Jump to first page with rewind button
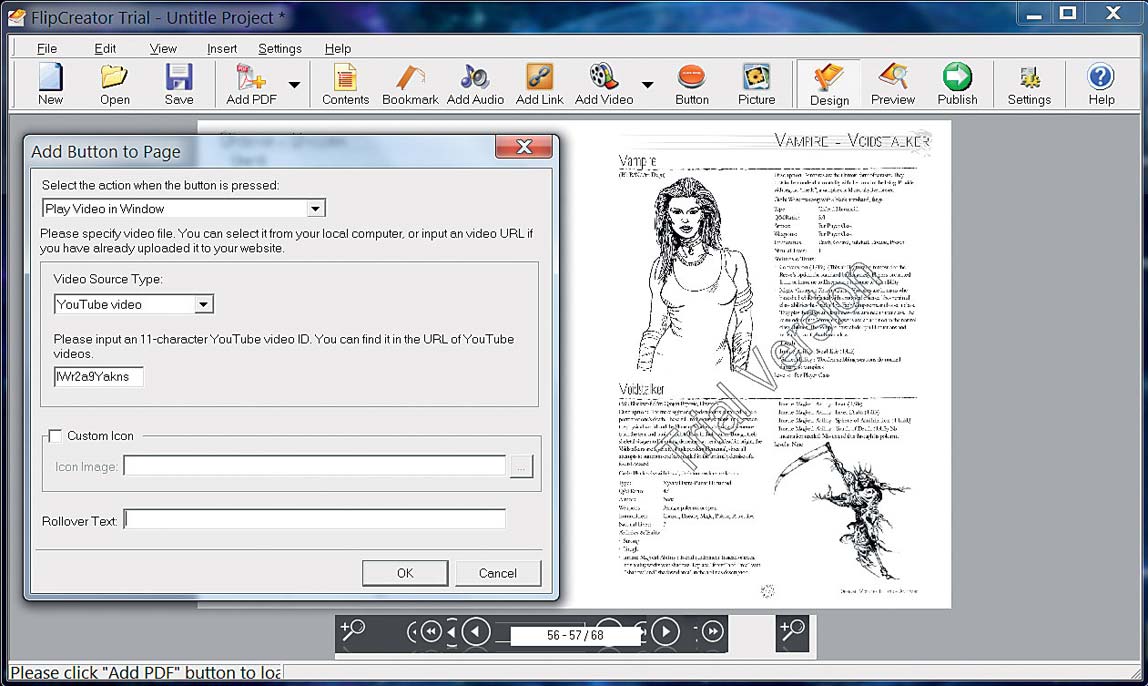This screenshot has height=686, width=1148. [x=430, y=632]
